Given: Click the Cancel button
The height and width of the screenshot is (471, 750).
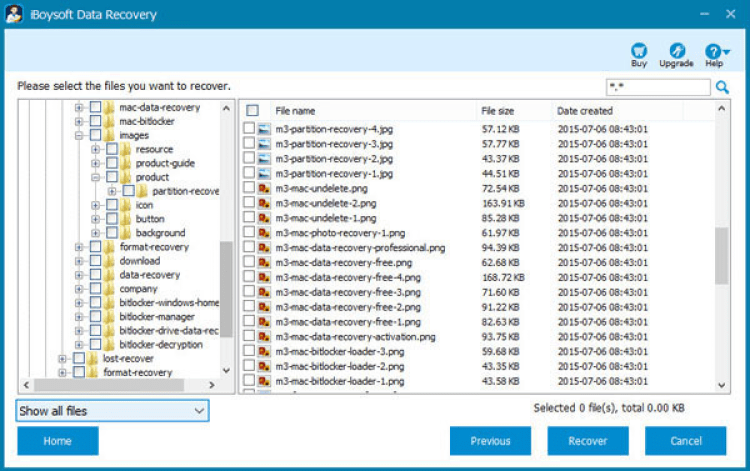Looking at the screenshot, I should 685,441.
